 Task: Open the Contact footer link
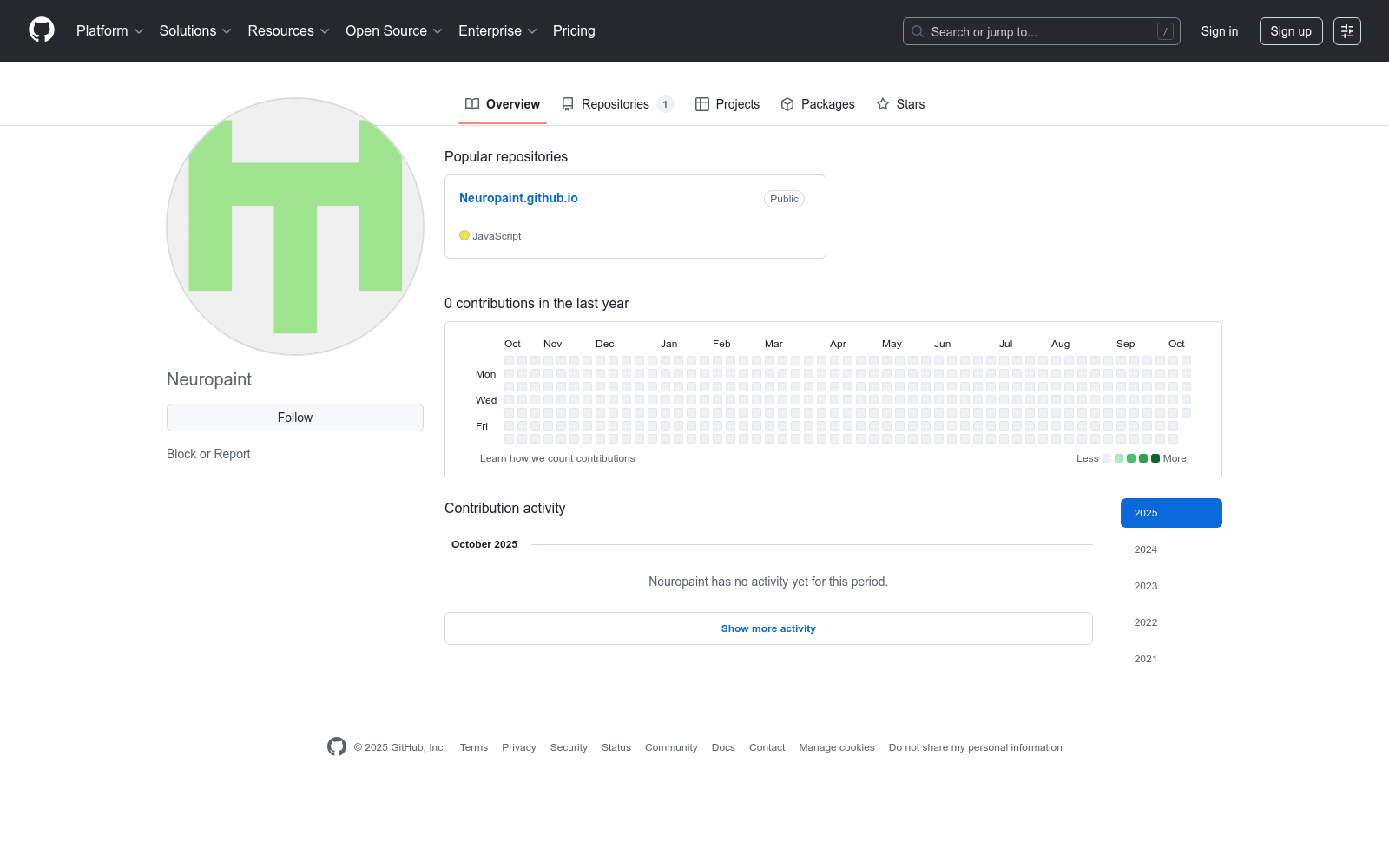[x=767, y=747]
